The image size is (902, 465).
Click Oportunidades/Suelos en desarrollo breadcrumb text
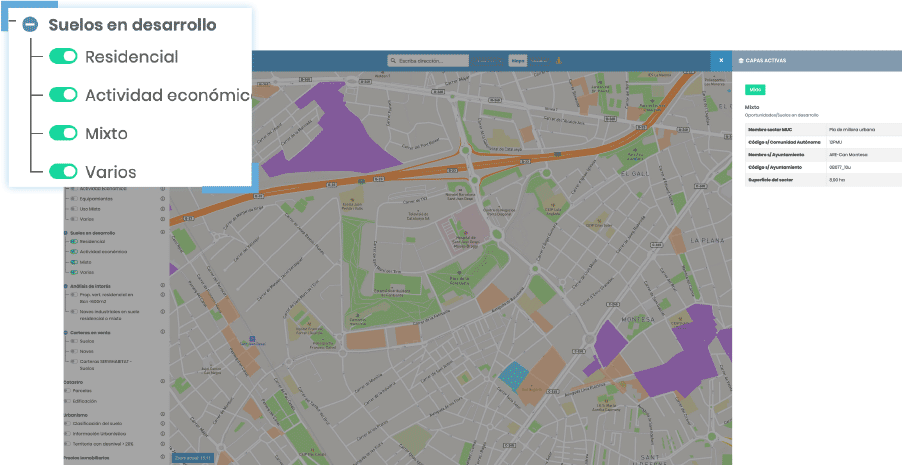click(x=782, y=116)
